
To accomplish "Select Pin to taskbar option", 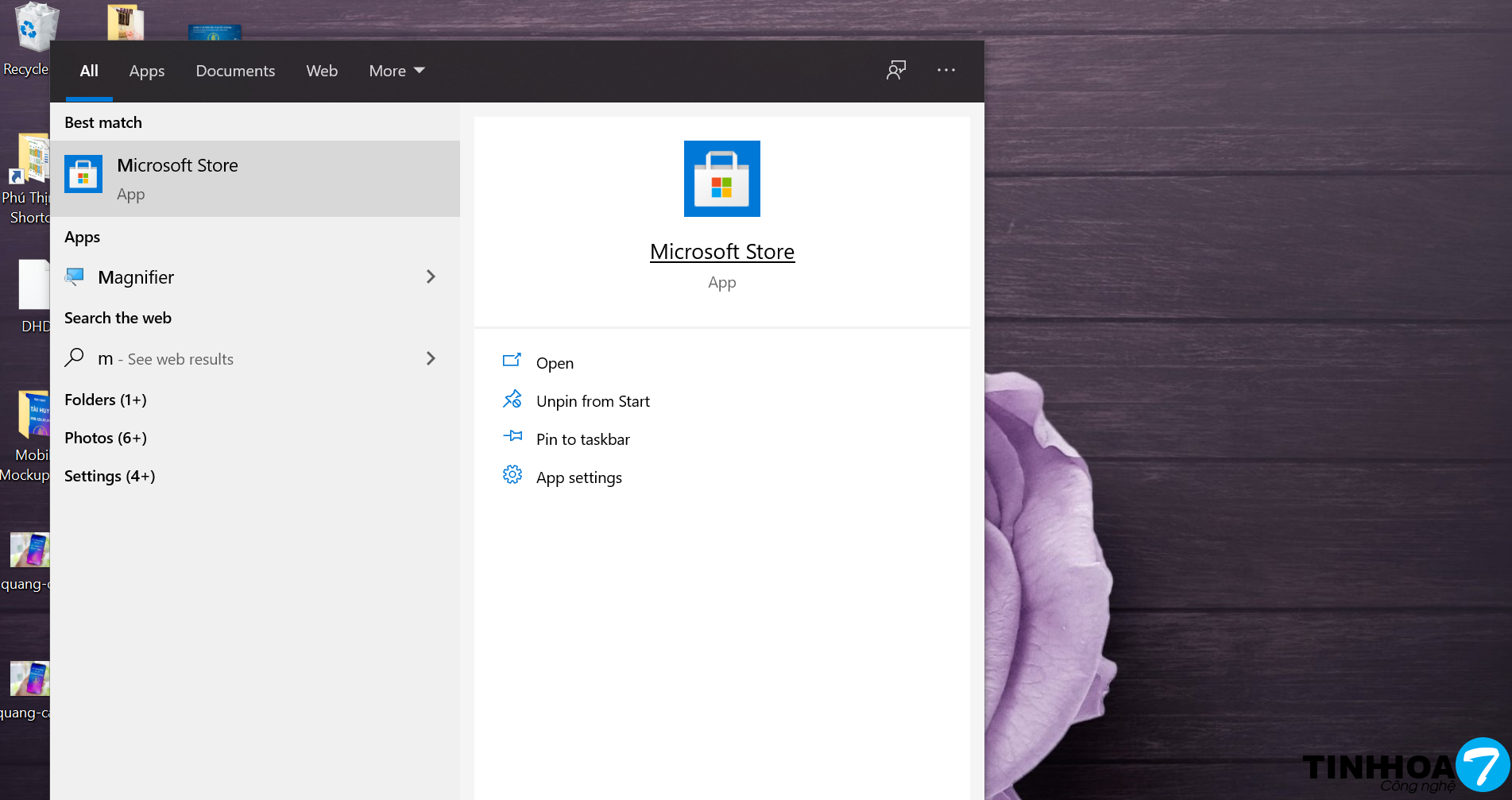I will [x=582, y=439].
